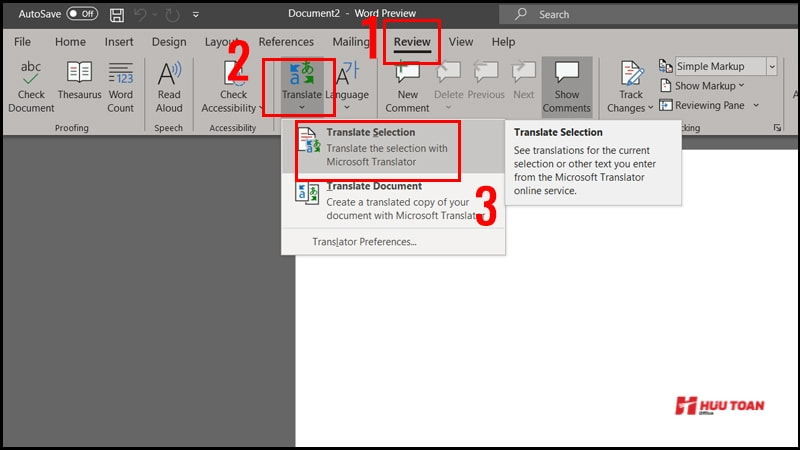This screenshot has width=800, height=450.
Task: Expand the Show Markup dropdown
Action: (x=741, y=86)
